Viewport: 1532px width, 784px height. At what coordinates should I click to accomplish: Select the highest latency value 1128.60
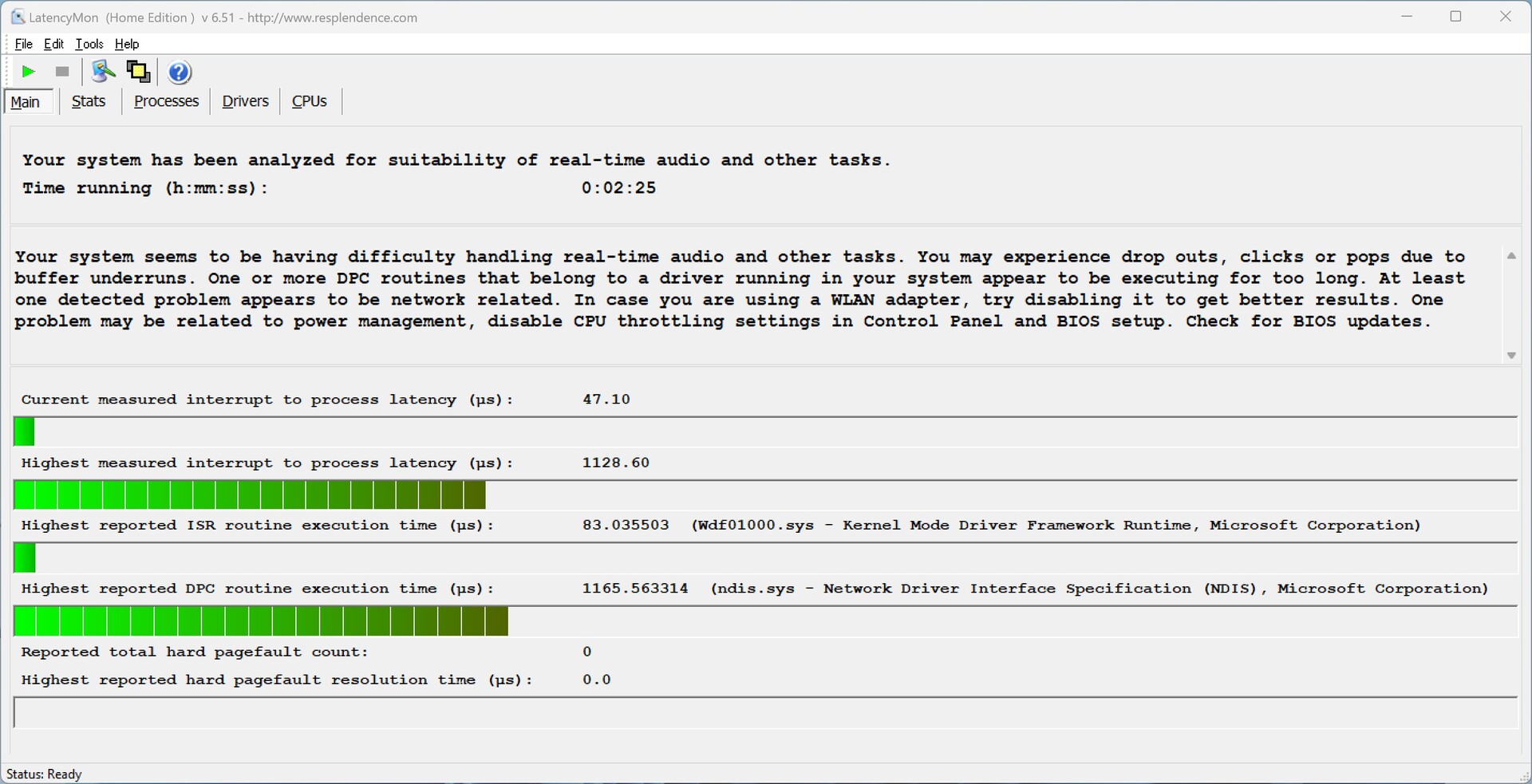coord(616,463)
